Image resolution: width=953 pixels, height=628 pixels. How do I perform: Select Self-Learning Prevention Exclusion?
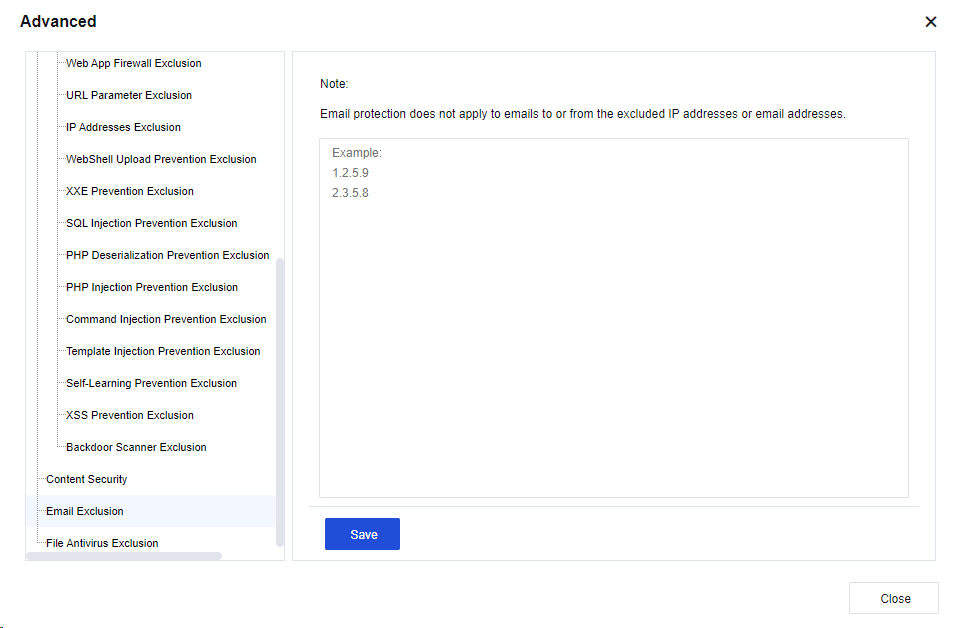(152, 383)
